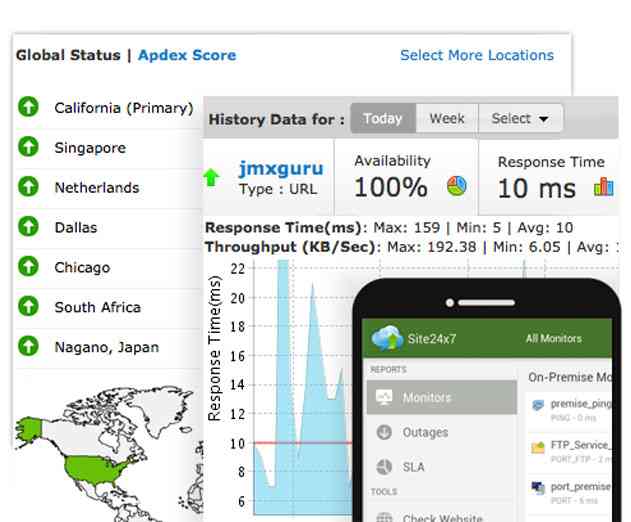Switch history data to Today

click(383, 118)
